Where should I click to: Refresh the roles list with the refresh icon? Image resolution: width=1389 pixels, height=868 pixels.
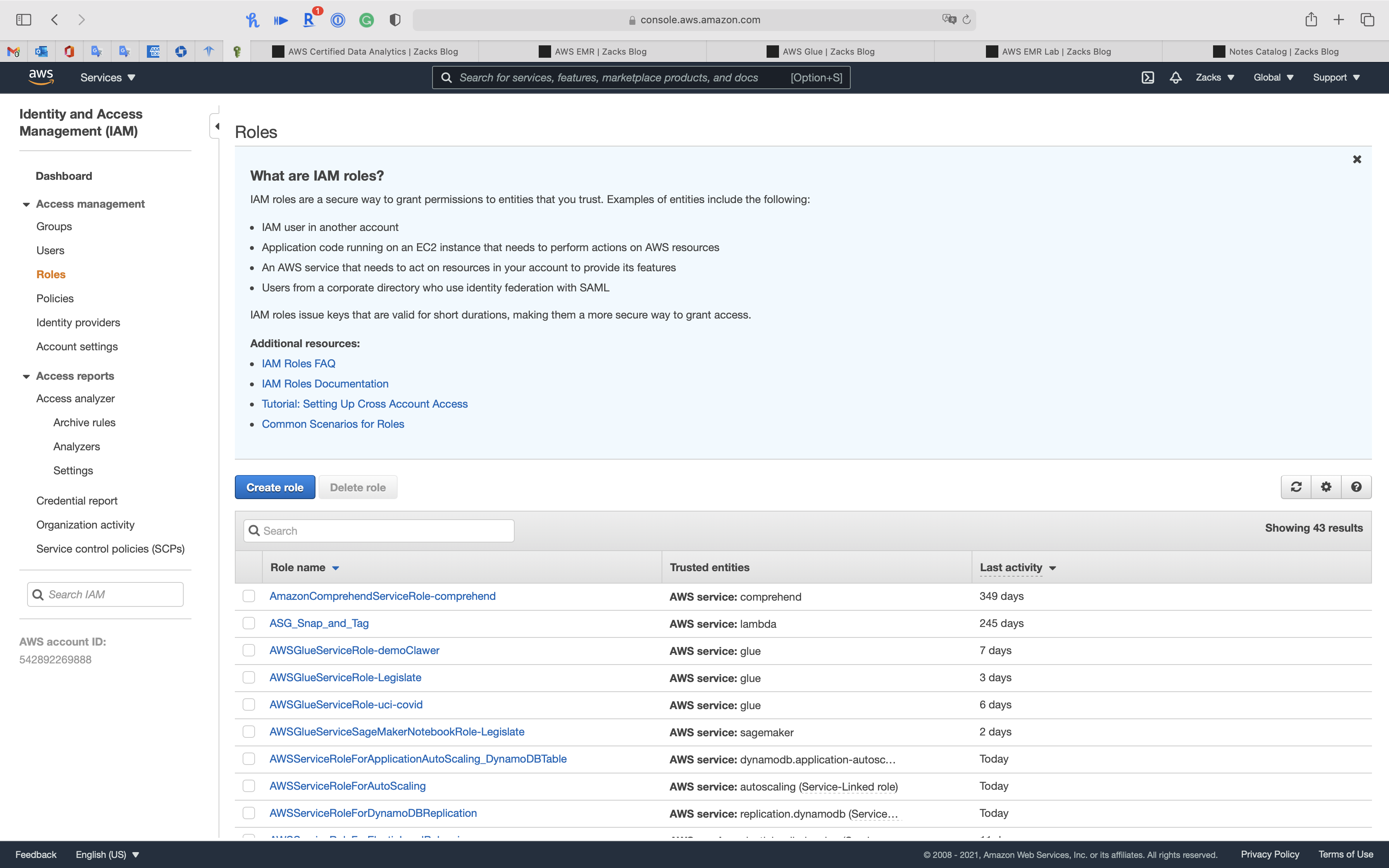pyautogui.click(x=1296, y=487)
